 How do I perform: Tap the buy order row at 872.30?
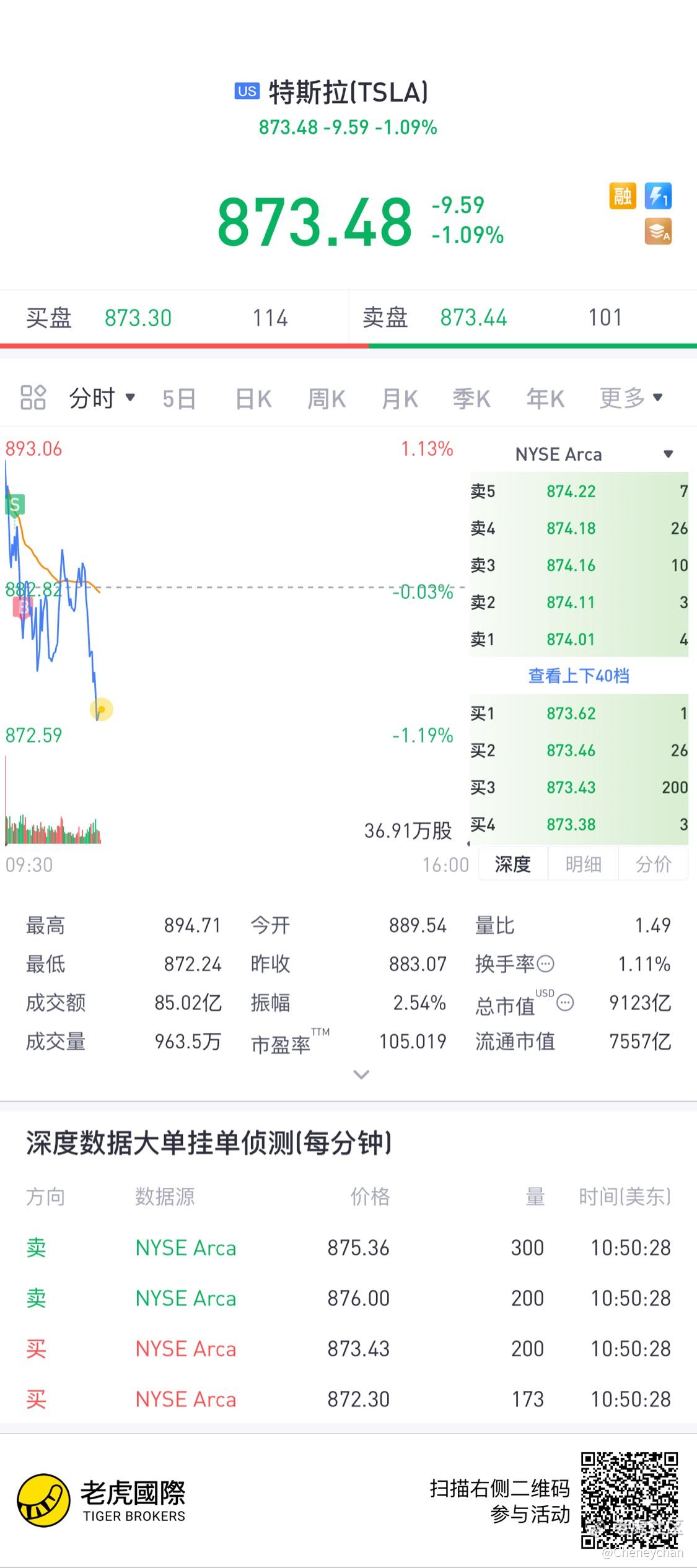coord(348,1400)
